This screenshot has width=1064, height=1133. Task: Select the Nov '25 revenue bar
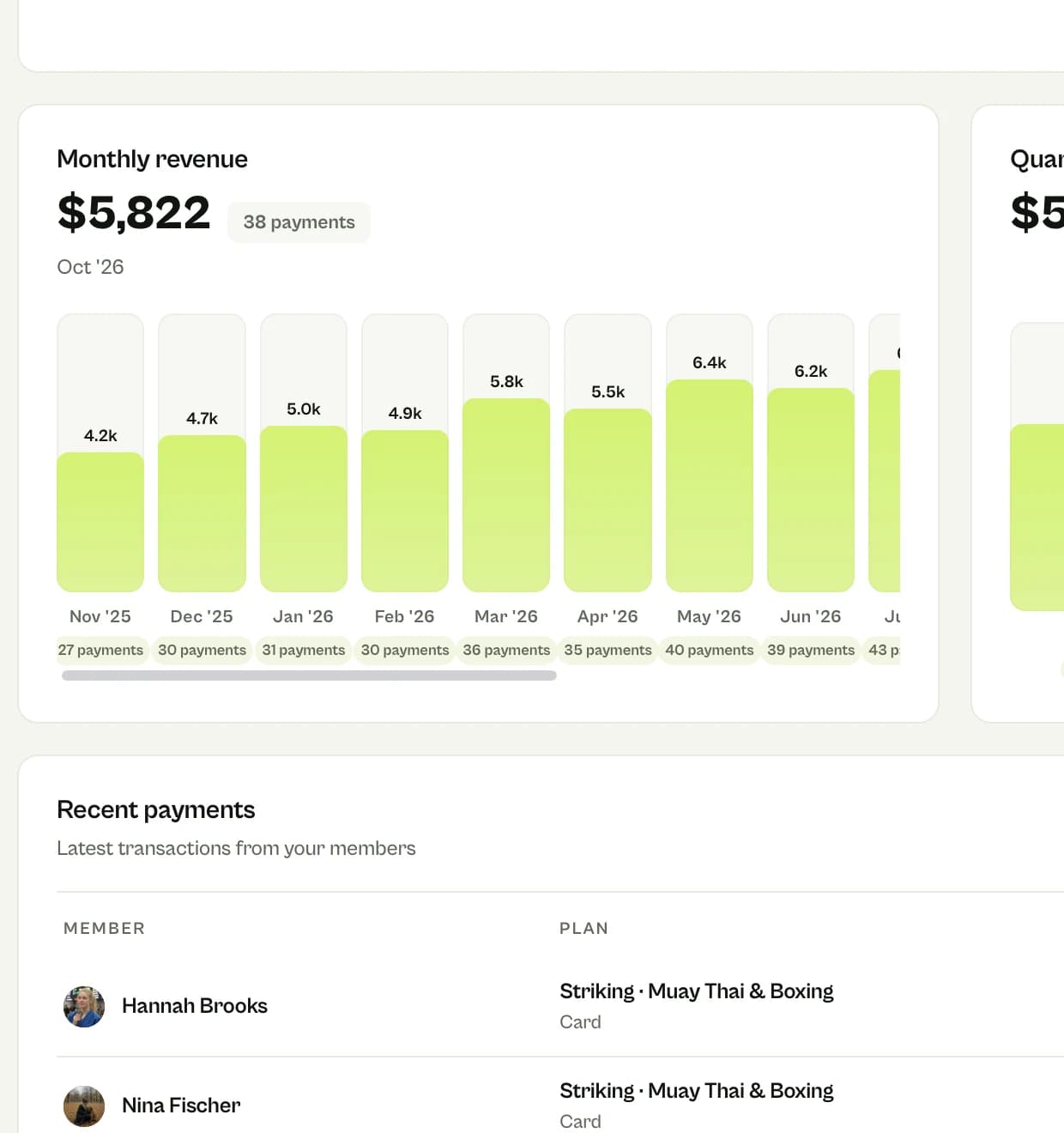pos(100,522)
